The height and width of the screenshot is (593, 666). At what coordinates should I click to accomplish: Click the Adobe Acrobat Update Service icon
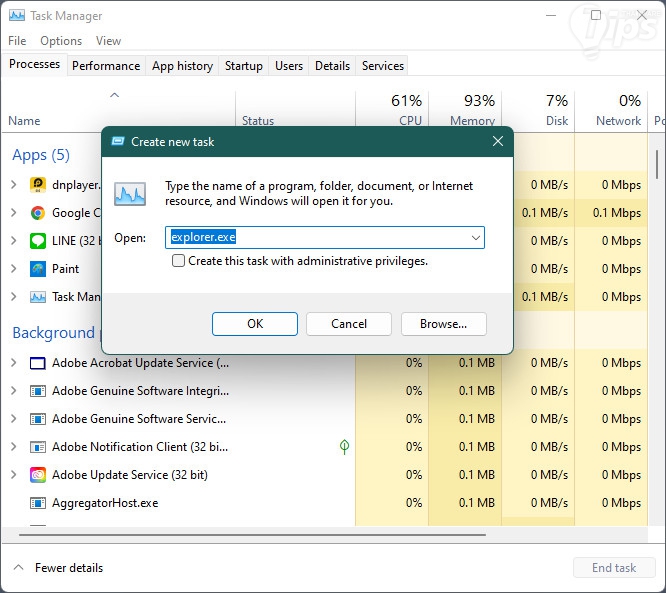(x=38, y=363)
